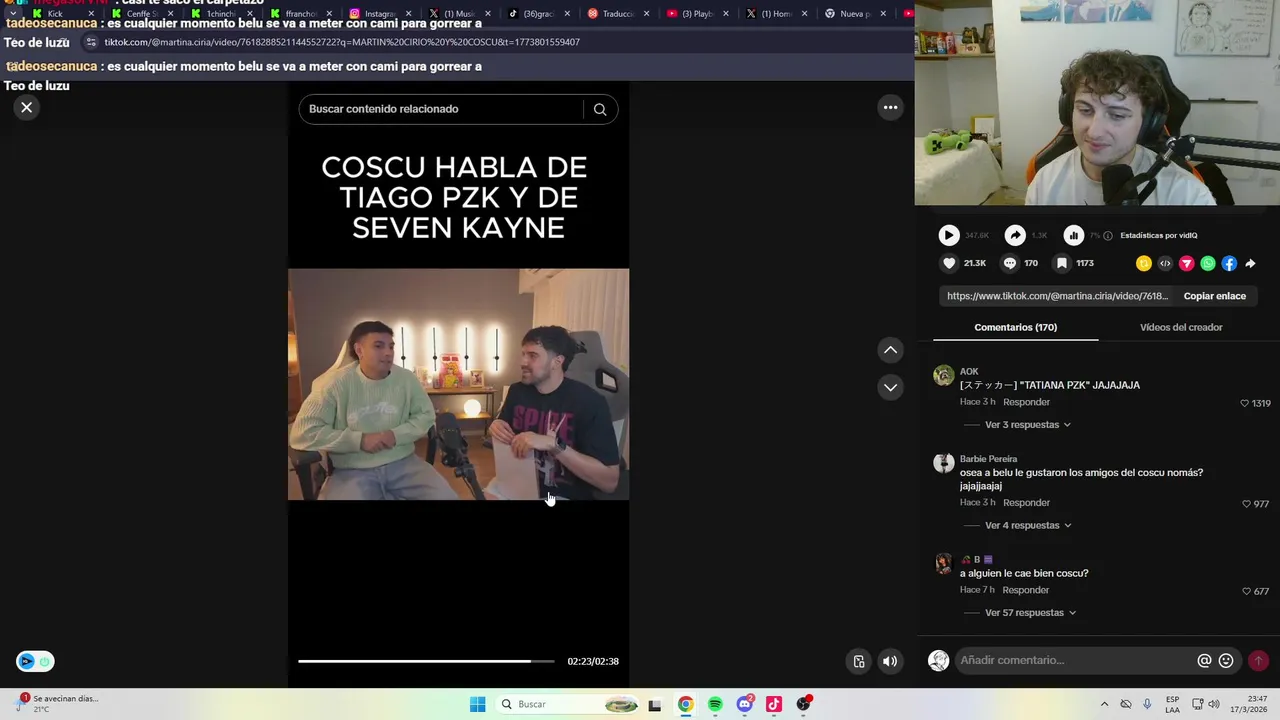Share video to WhatsApp
This screenshot has width=1280, height=720.
[x=1208, y=264]
